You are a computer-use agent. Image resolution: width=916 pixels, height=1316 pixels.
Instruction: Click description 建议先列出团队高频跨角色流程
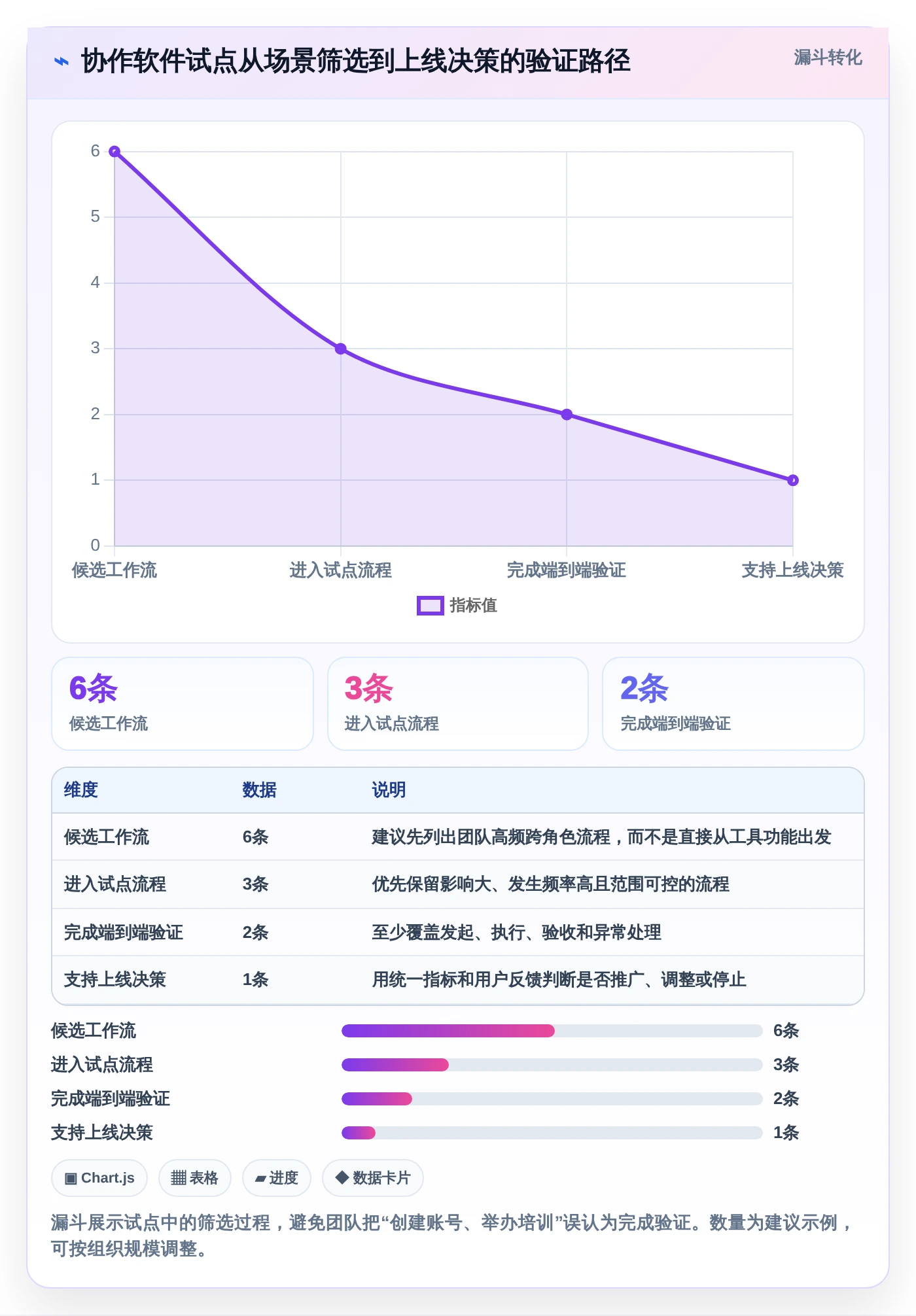602,837
